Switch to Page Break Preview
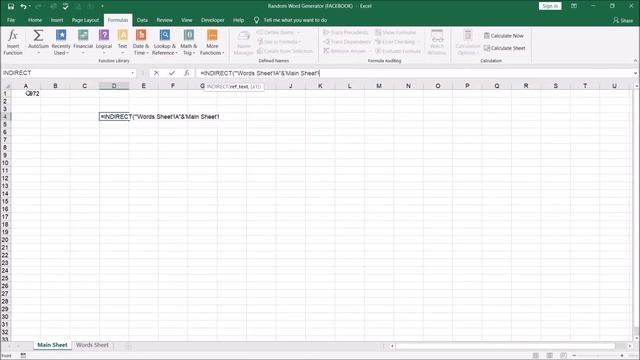 (563, 356)
